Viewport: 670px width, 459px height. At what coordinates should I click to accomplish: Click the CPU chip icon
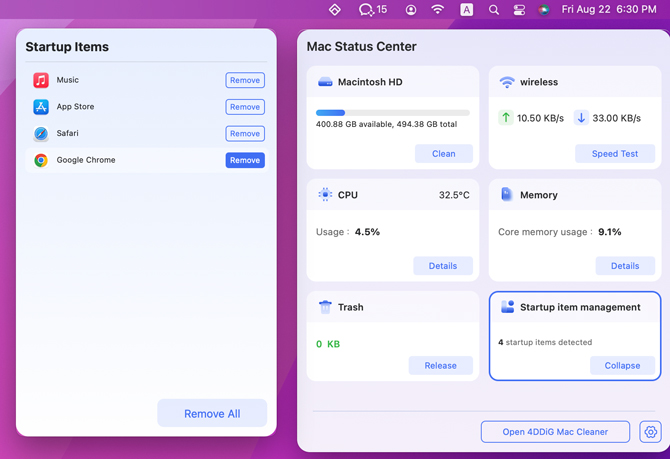pyautogui.click(x=325, y=195)
